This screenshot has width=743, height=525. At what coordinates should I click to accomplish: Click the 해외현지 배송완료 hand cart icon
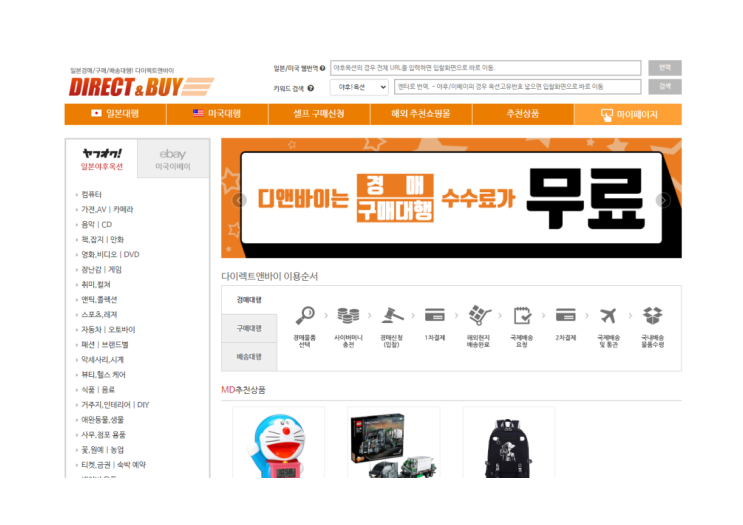(479, 315)
